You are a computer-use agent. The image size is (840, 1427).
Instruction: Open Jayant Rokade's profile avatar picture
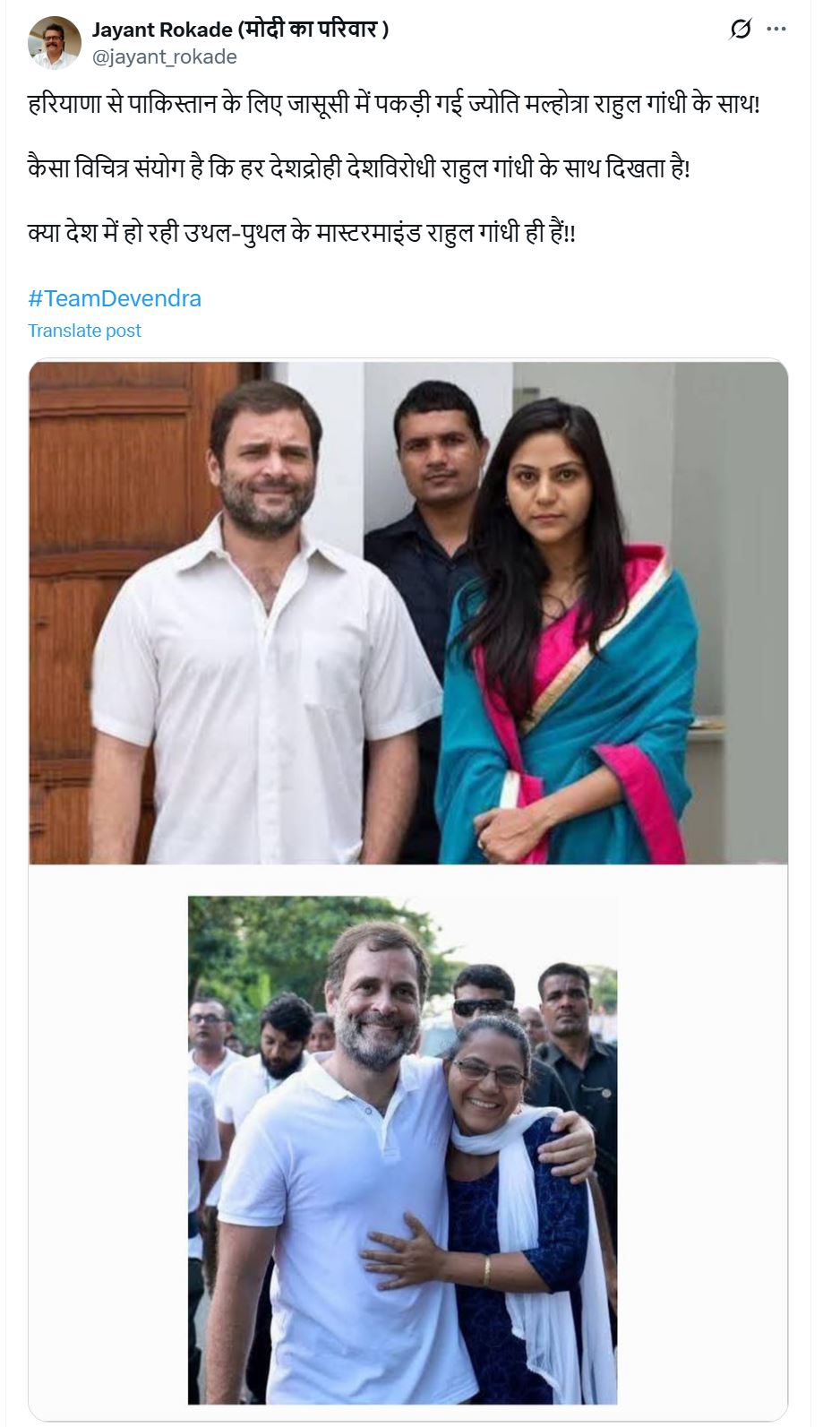point(55,42)
